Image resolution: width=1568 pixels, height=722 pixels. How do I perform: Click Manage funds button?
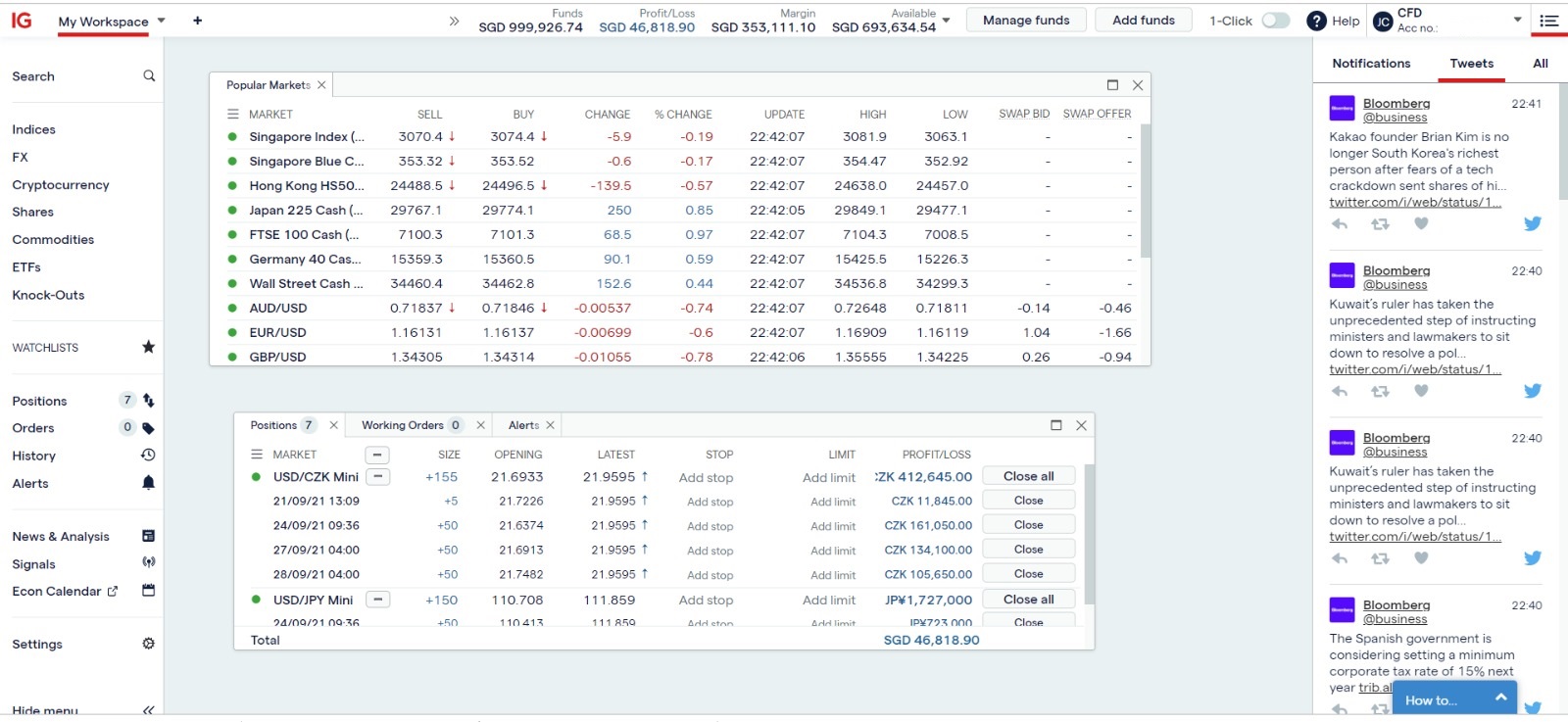point(1026,20)
